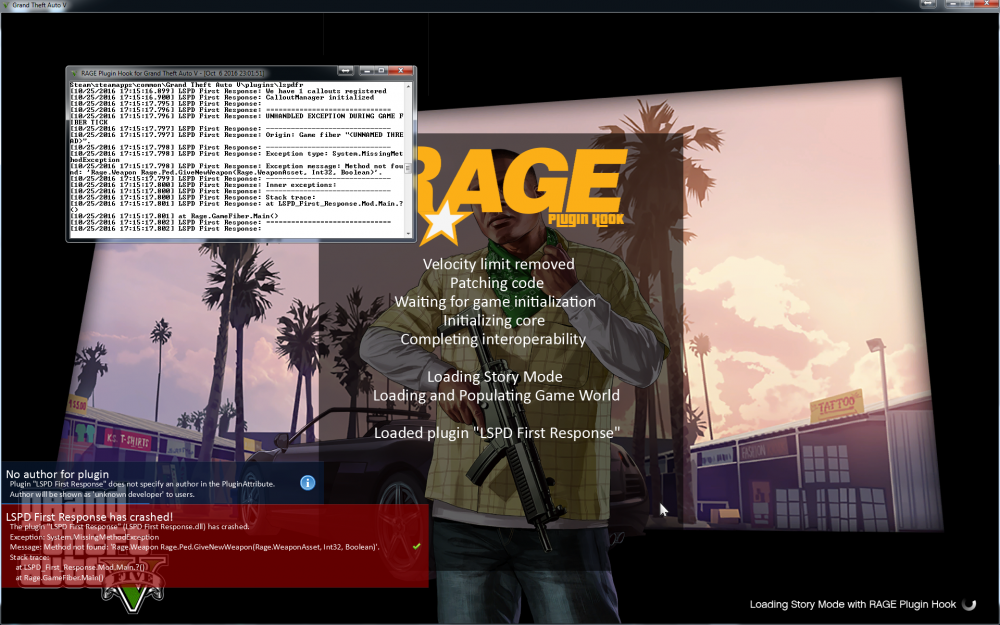Viewport: 1000px width, 625px height.
Task: Click 'Loading and Populating Game World' line
Action: [496, 395]
